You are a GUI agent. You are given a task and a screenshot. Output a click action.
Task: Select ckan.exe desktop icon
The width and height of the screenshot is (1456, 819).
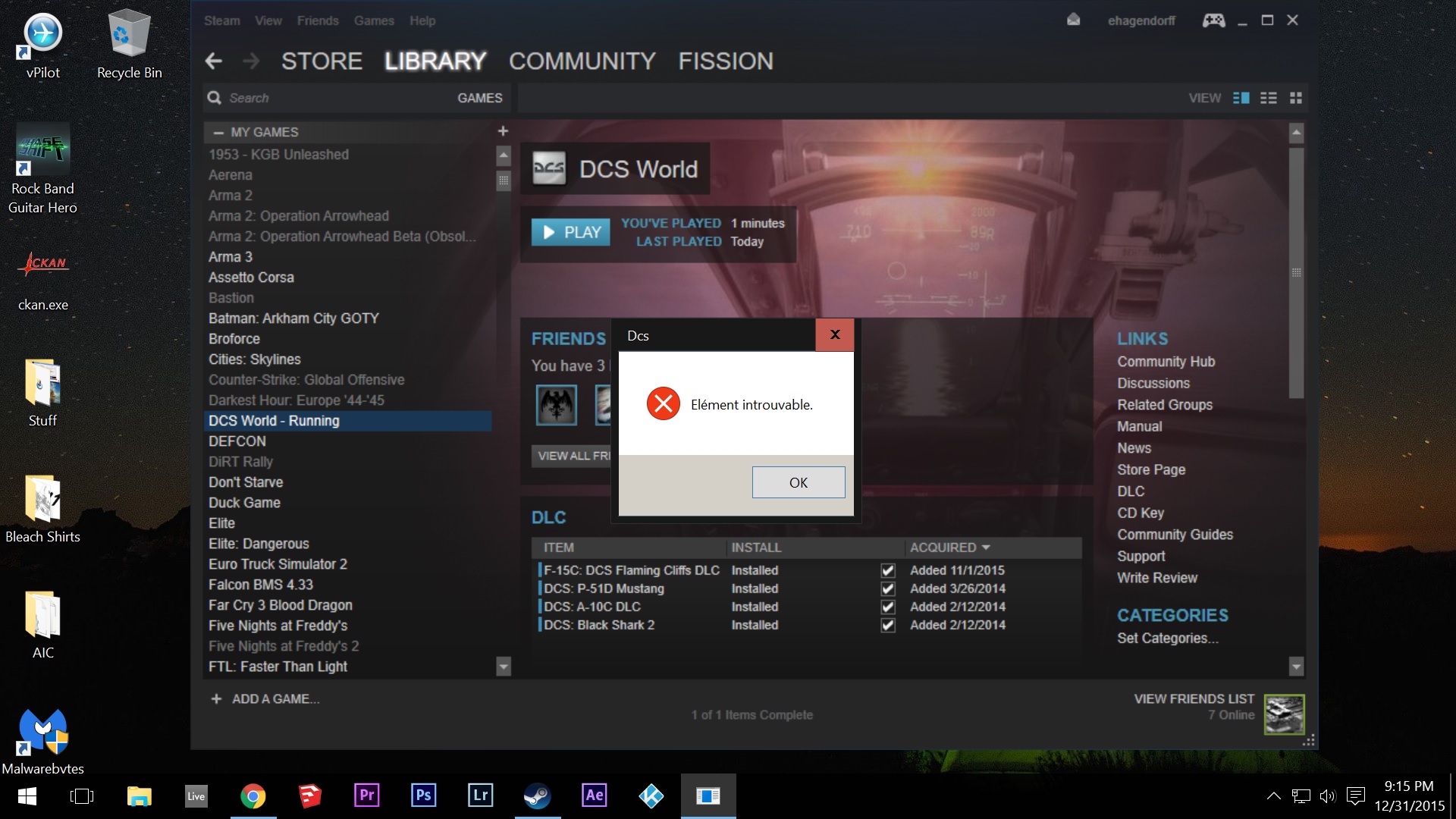[42, 279]
